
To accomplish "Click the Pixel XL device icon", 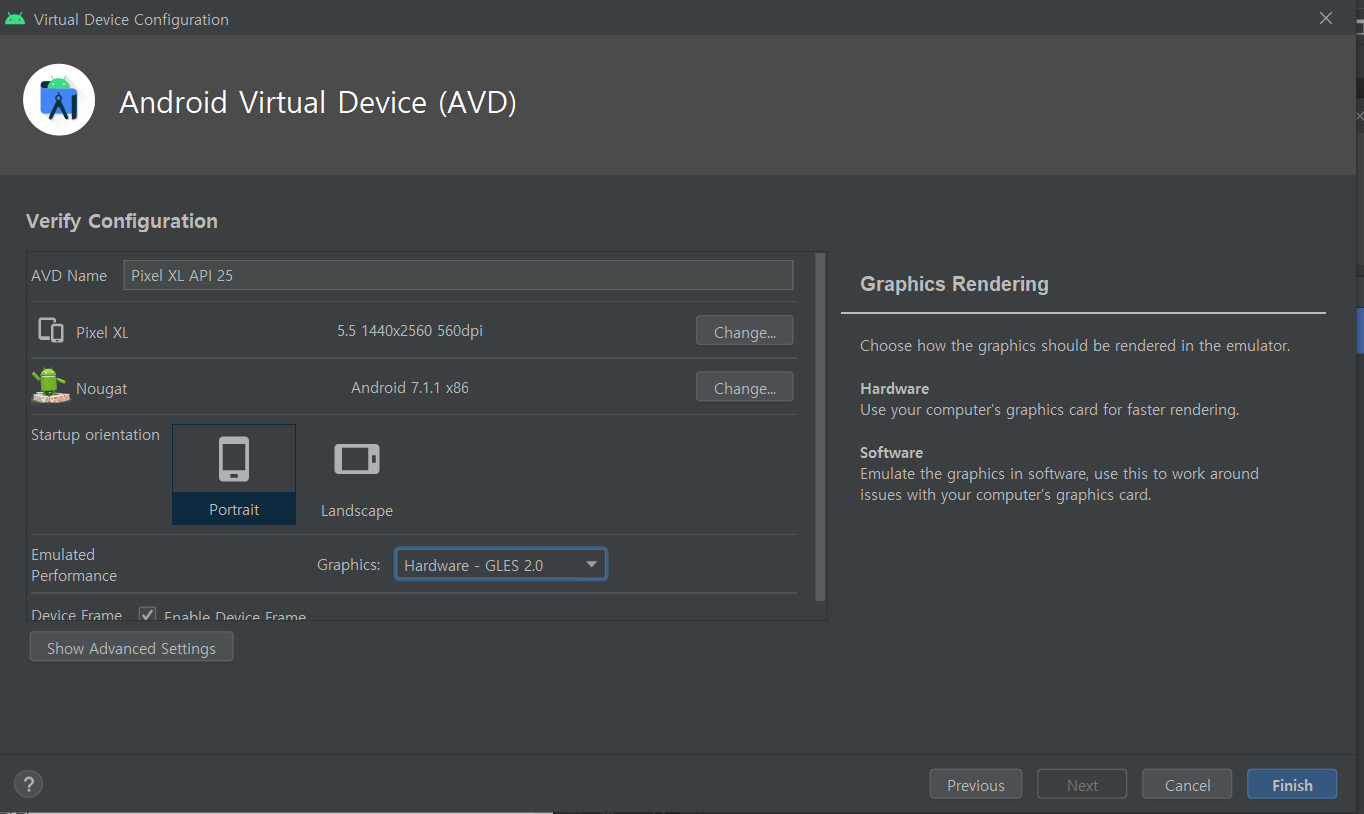I will pos(50,331).
